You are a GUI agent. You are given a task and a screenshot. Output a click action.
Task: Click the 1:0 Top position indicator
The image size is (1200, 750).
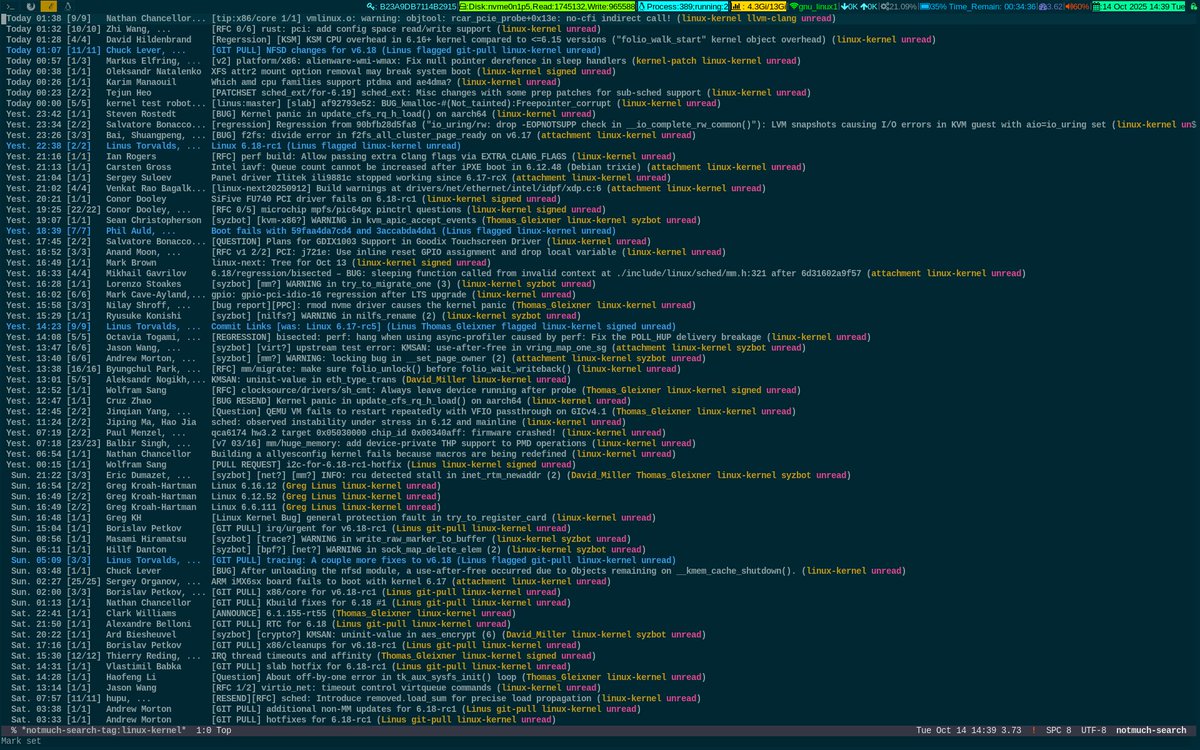(x=213, y=730)
